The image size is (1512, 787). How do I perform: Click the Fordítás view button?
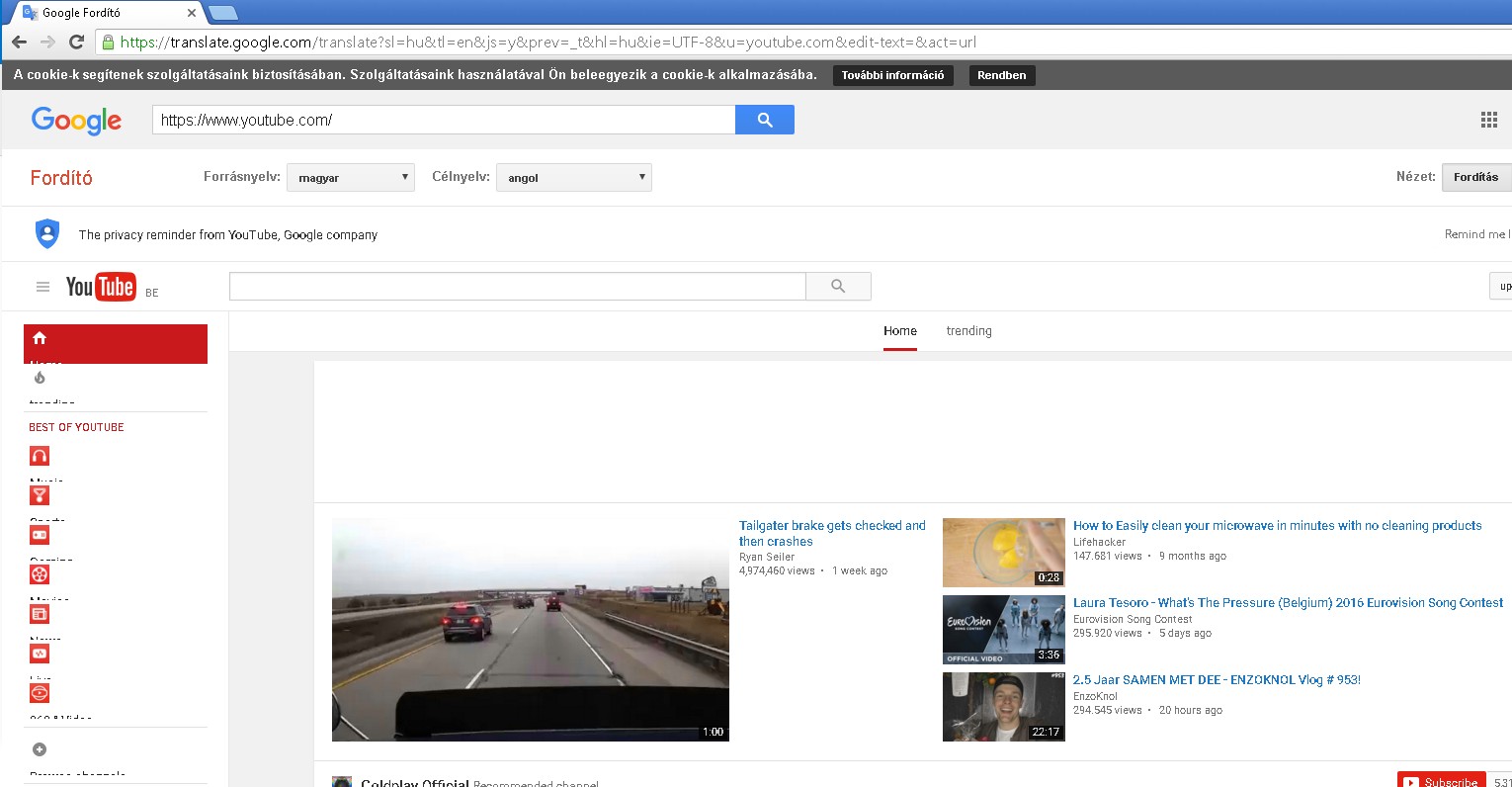coord(1476,177)
